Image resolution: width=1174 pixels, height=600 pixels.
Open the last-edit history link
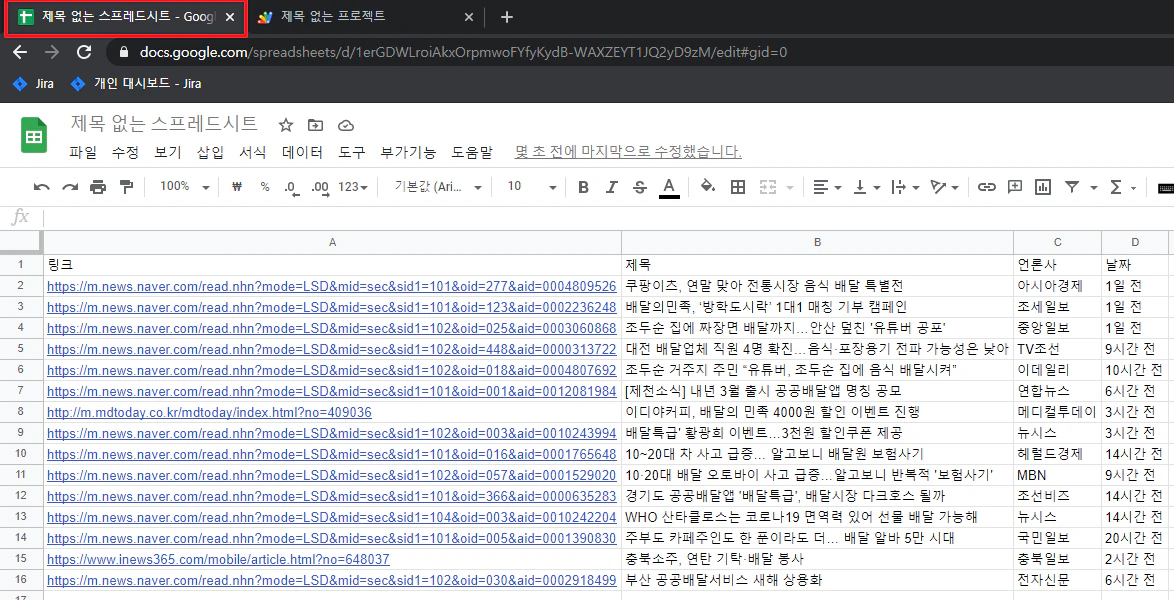coord(628,152)
